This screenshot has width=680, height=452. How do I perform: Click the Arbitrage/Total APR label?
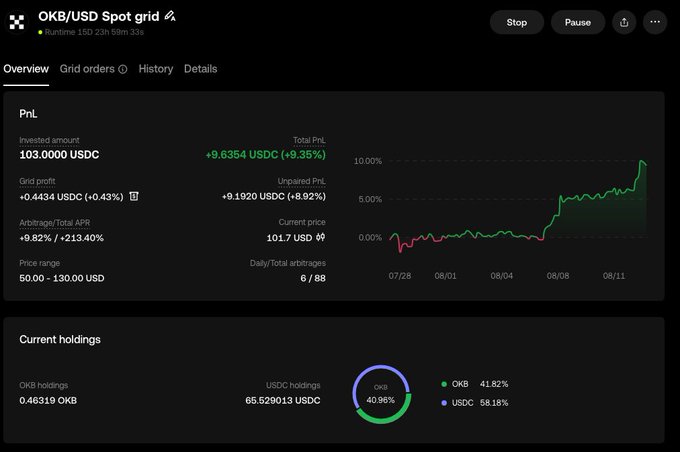click(55, 223)
